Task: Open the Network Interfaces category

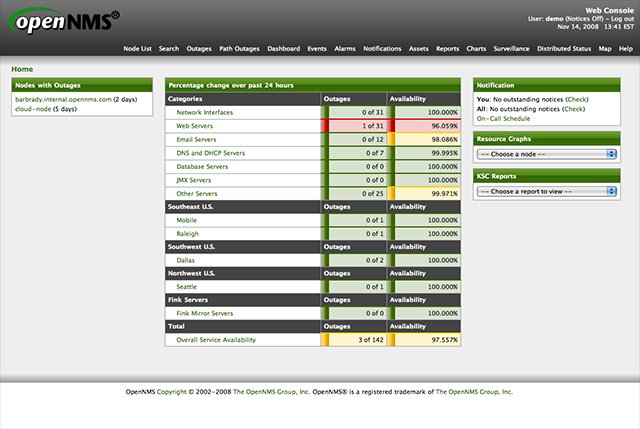Action: [x=204, y=112]
